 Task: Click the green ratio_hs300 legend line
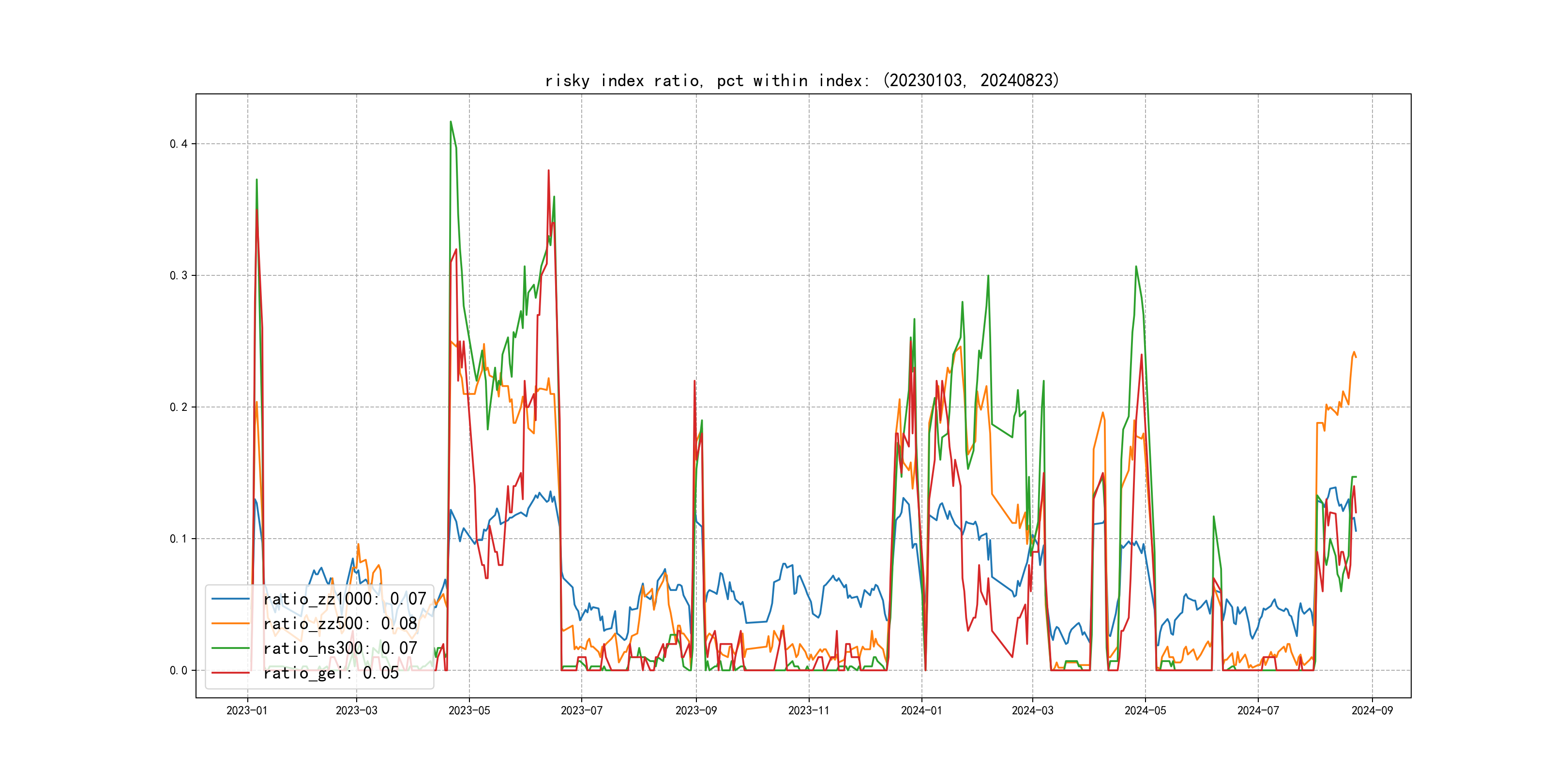click(x=230, y=648)
